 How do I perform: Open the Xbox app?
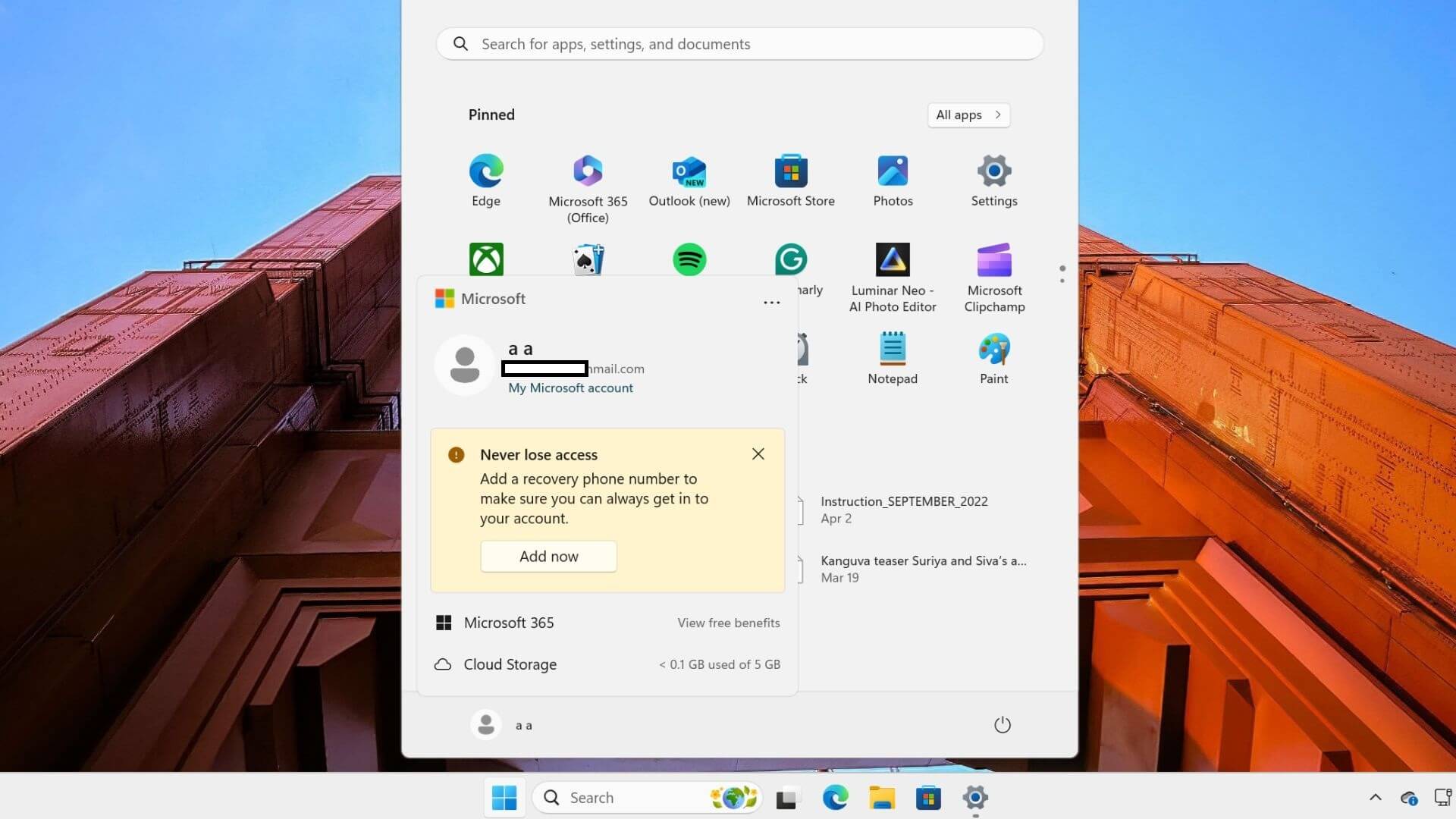pyautogui.click(x=486, y=259)
